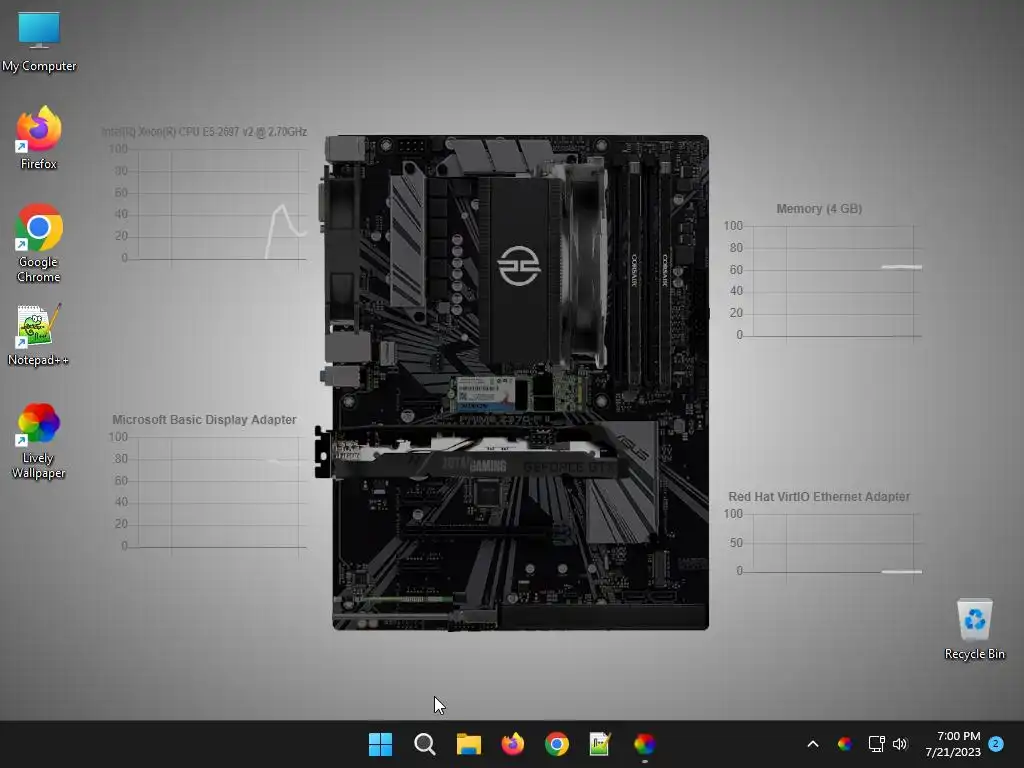Open the My Computer desktop icon
1024x768 pixels.
39,41
